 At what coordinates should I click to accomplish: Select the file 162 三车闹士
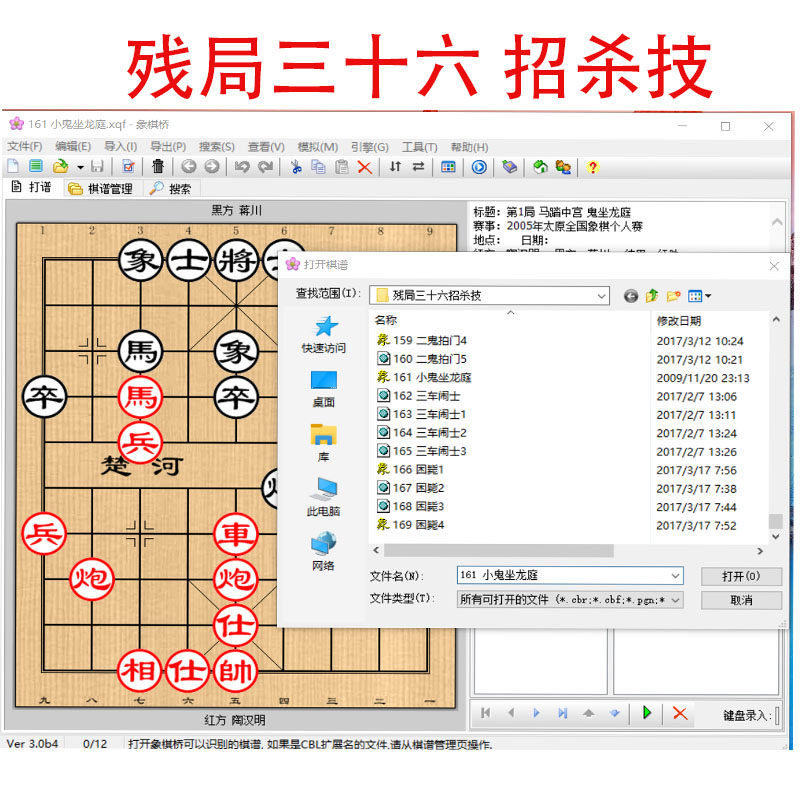click(x=418, y=396)
